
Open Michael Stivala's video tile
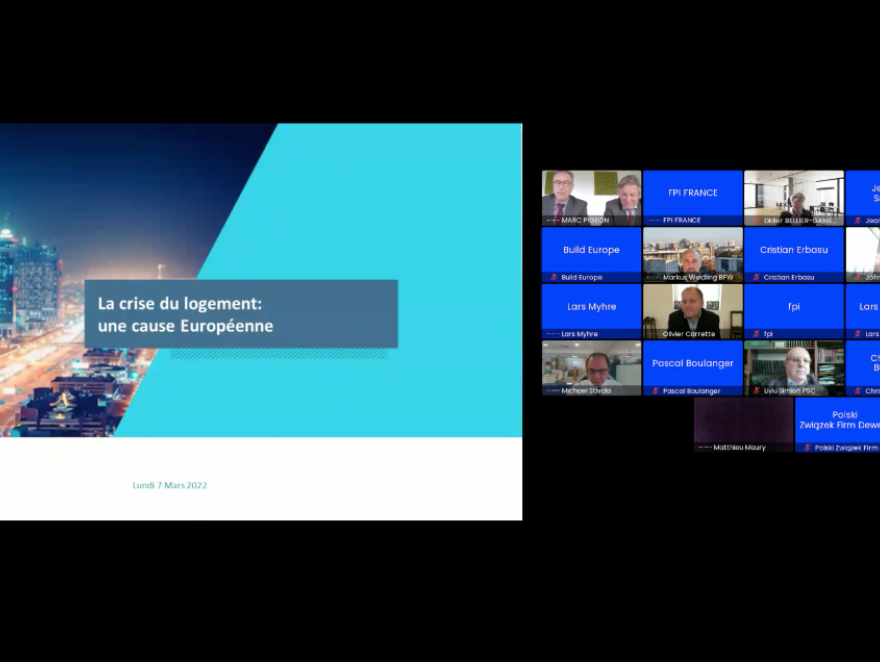pyautogui.click(x=591, y=368)
